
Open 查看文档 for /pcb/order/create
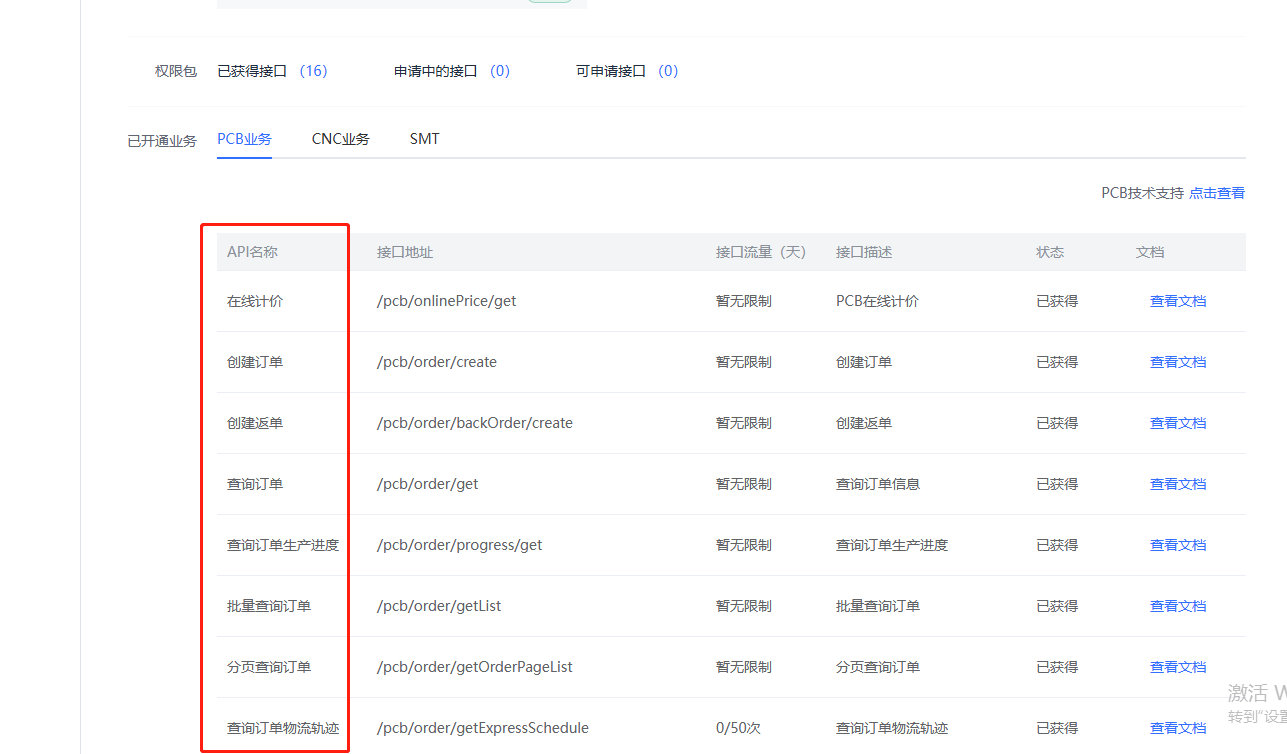point(1177,362)
